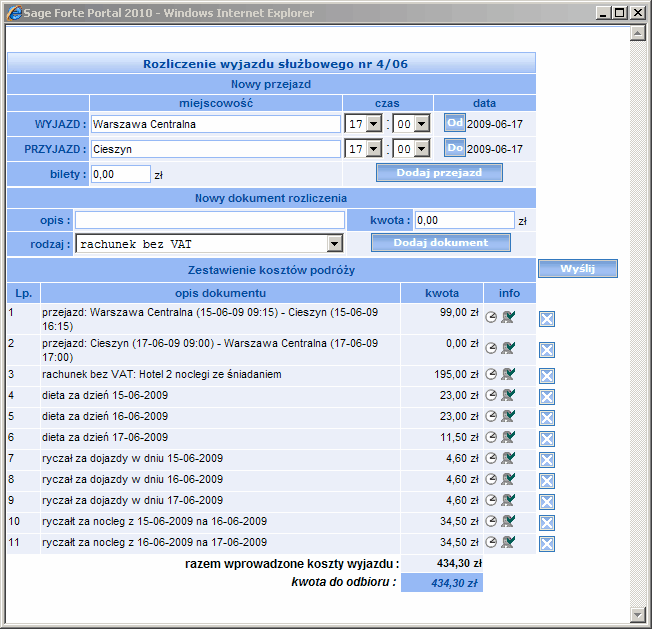Delete ryczałt za dojazdy 16-06-2009 row

547,481
